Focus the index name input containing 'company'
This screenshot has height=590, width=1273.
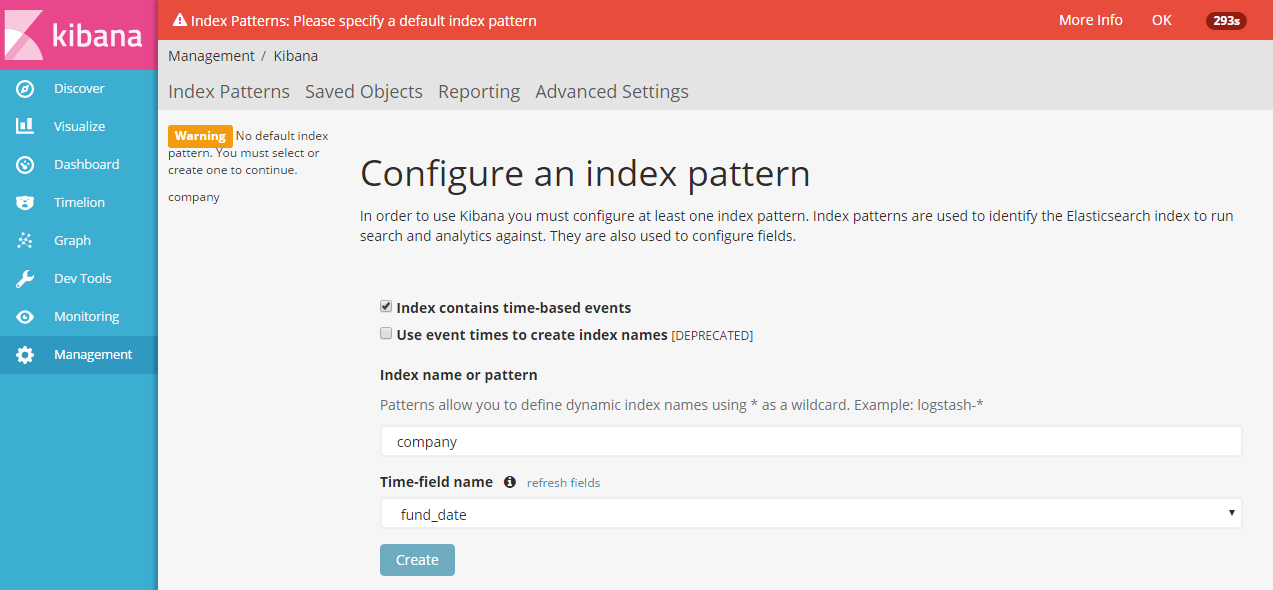coord(811,441)
